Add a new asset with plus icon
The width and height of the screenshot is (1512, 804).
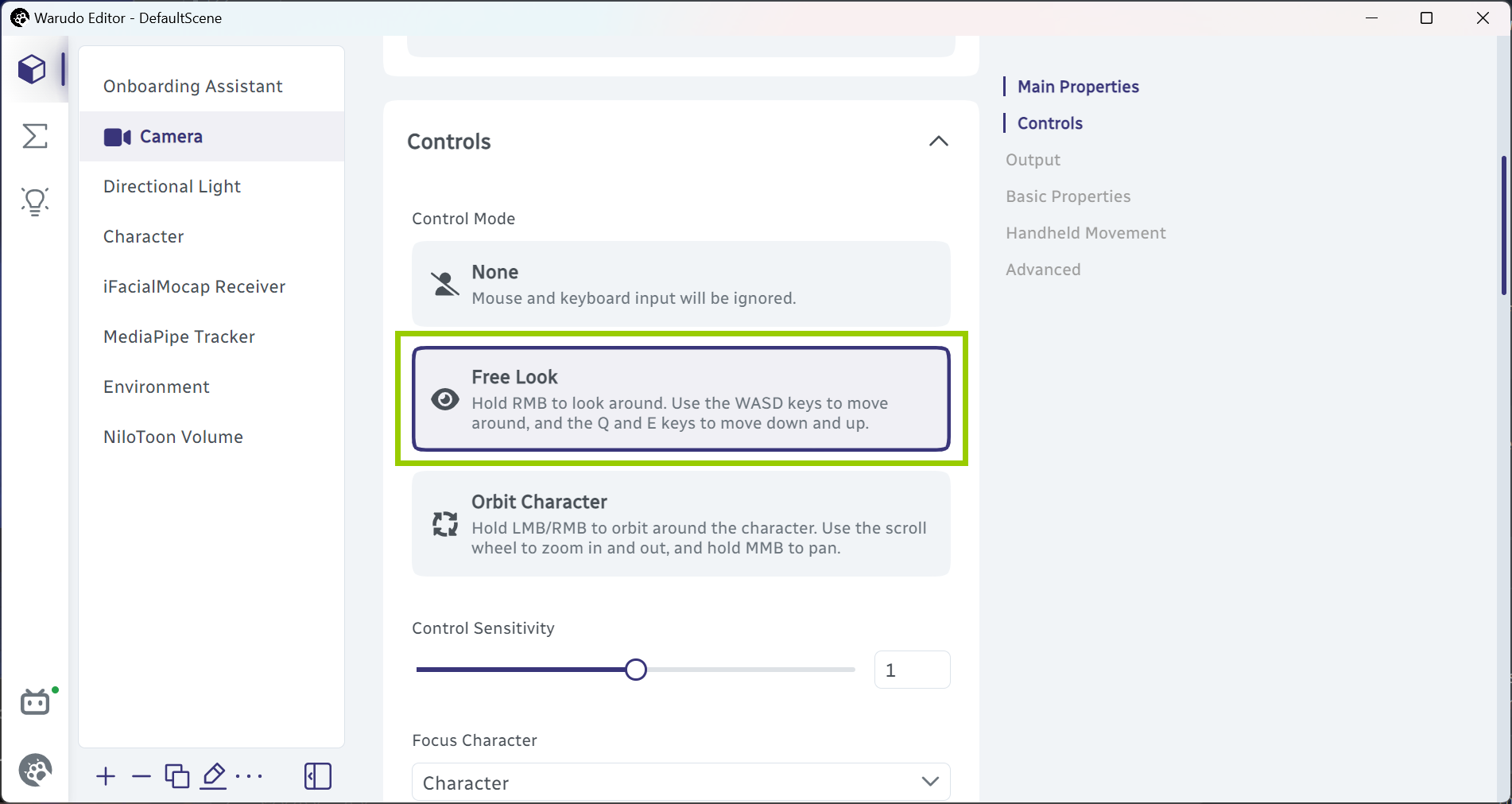pos(106,776)
